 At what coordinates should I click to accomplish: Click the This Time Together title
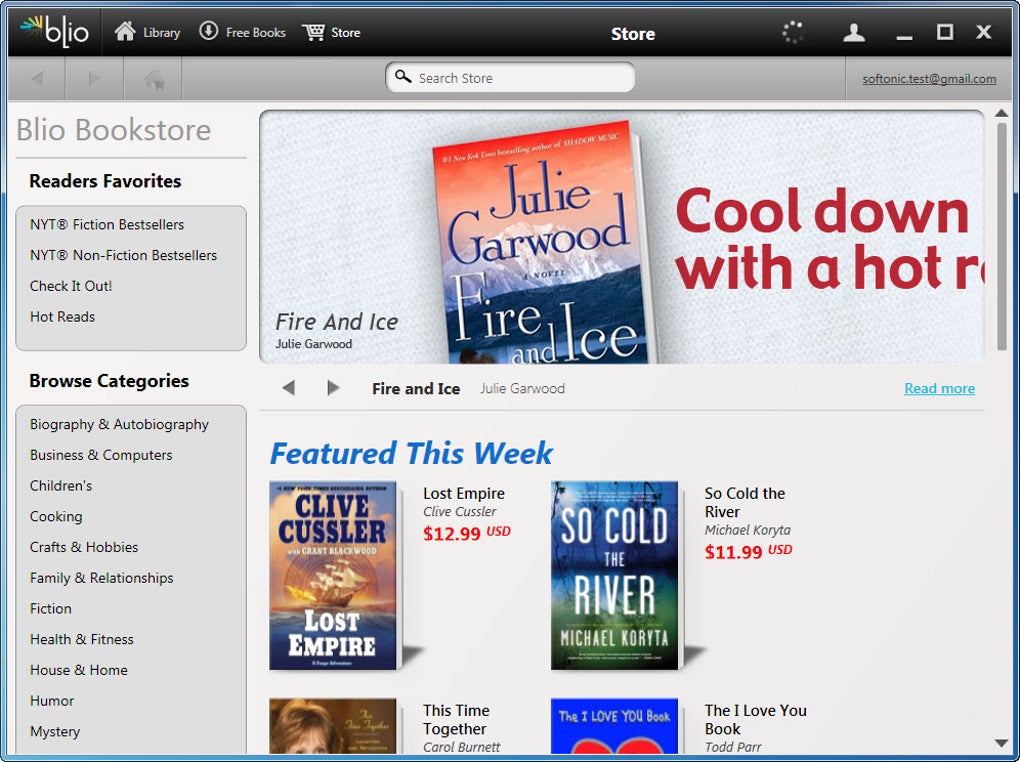[456, 720]
